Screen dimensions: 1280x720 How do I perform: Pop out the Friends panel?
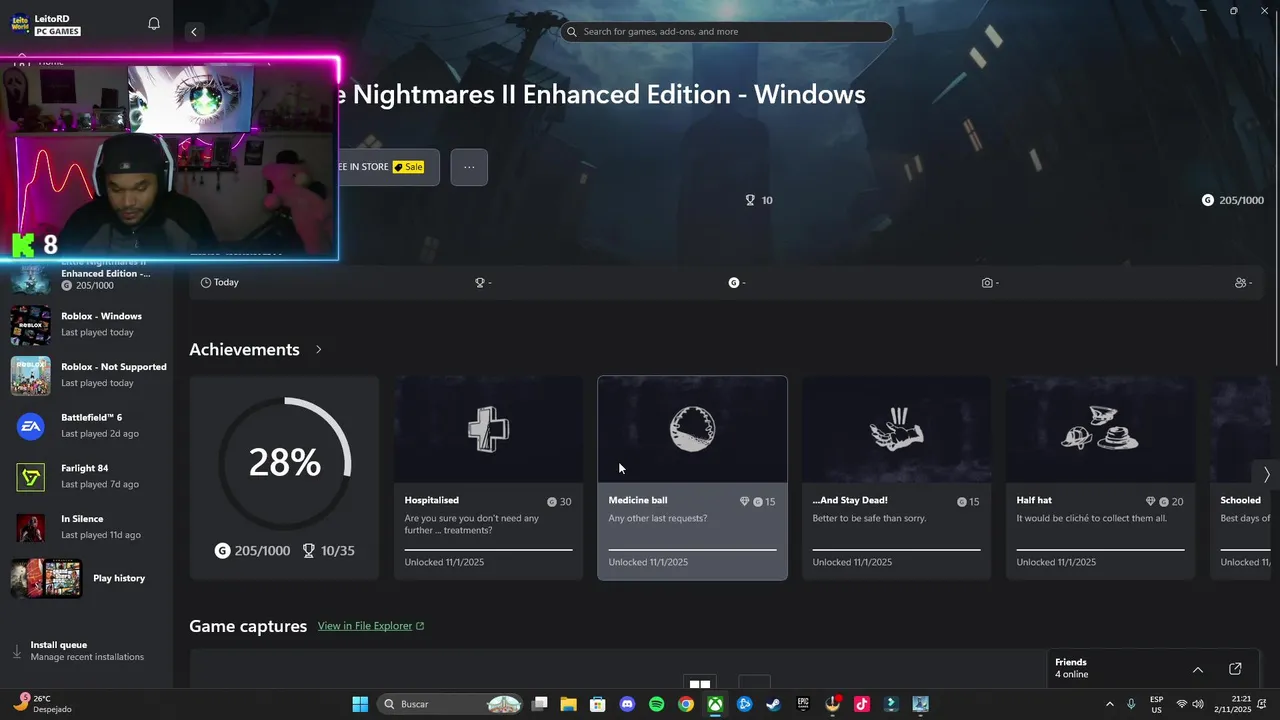click(x=1235, y=669)
